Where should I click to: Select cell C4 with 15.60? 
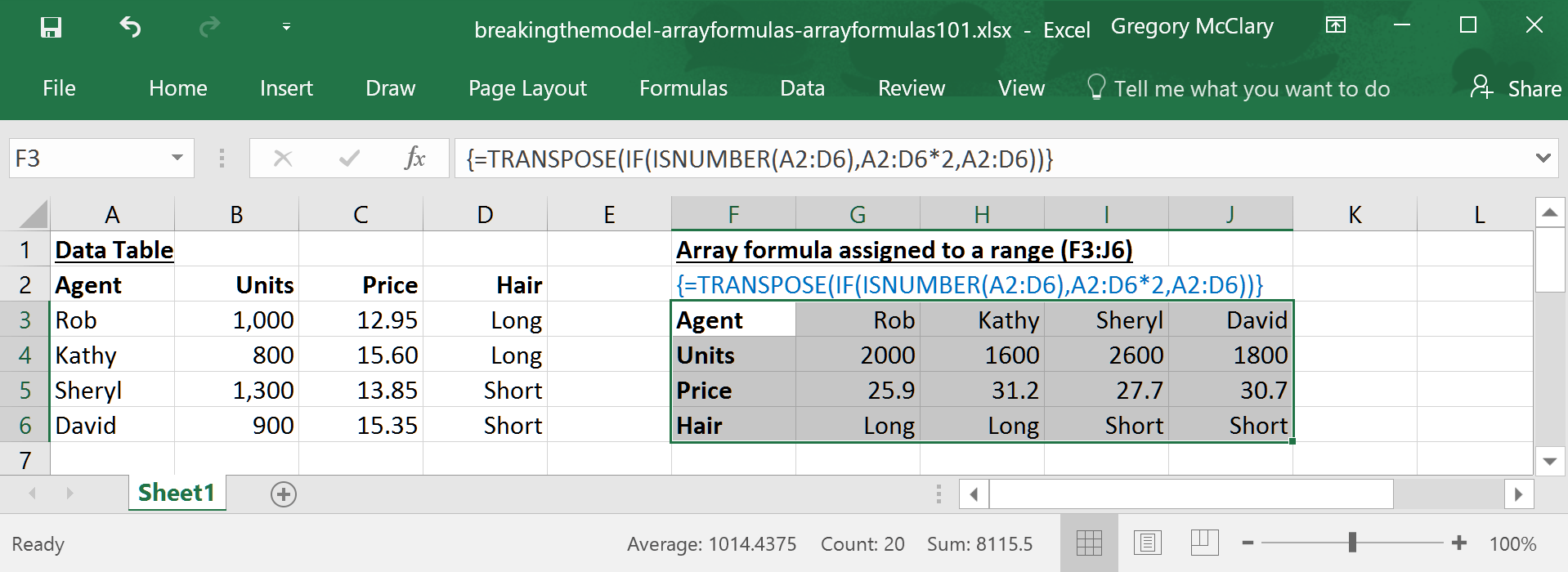361,355
